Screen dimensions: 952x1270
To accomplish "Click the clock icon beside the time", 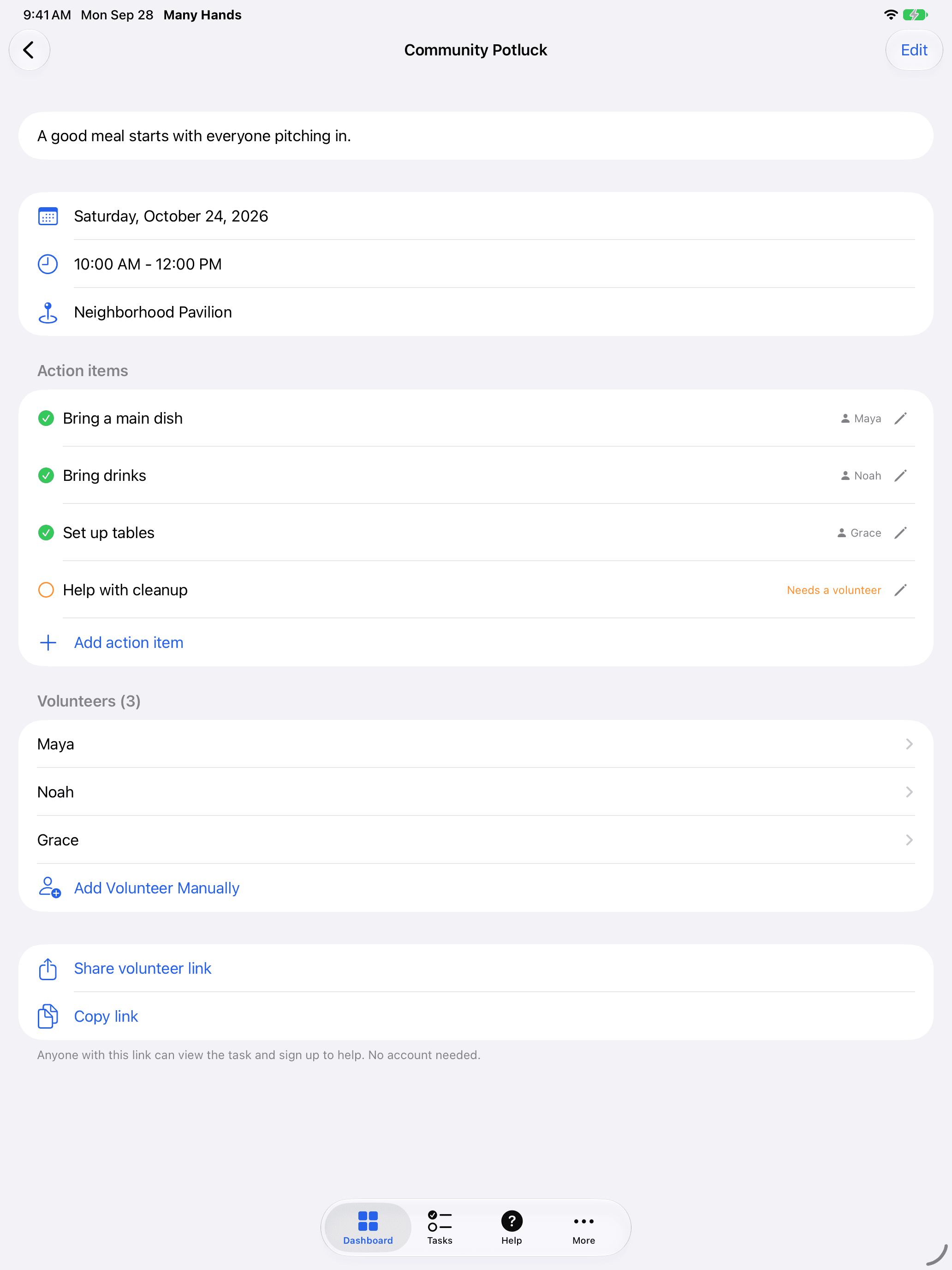I will tap(48, 264).
